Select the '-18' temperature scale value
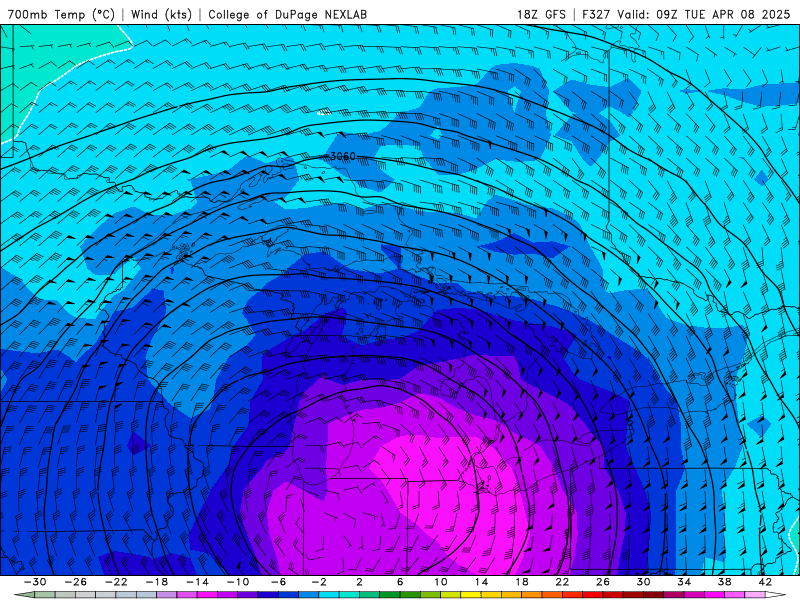 (157, 582)
